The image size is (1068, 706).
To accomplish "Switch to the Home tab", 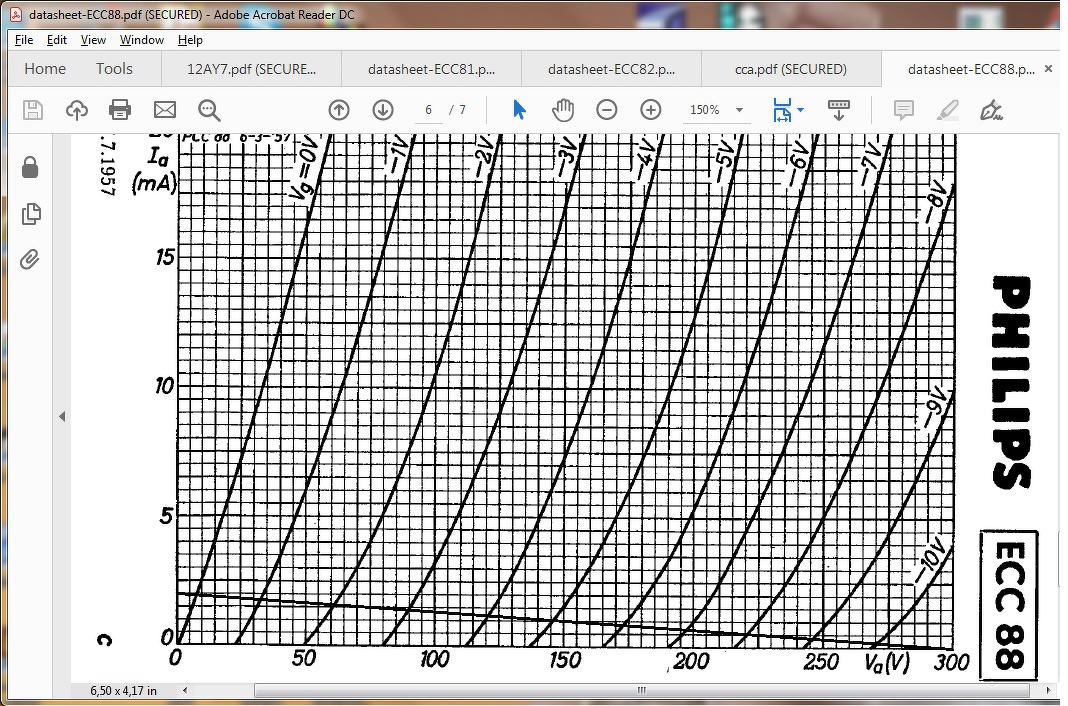I will click(45, 69).
